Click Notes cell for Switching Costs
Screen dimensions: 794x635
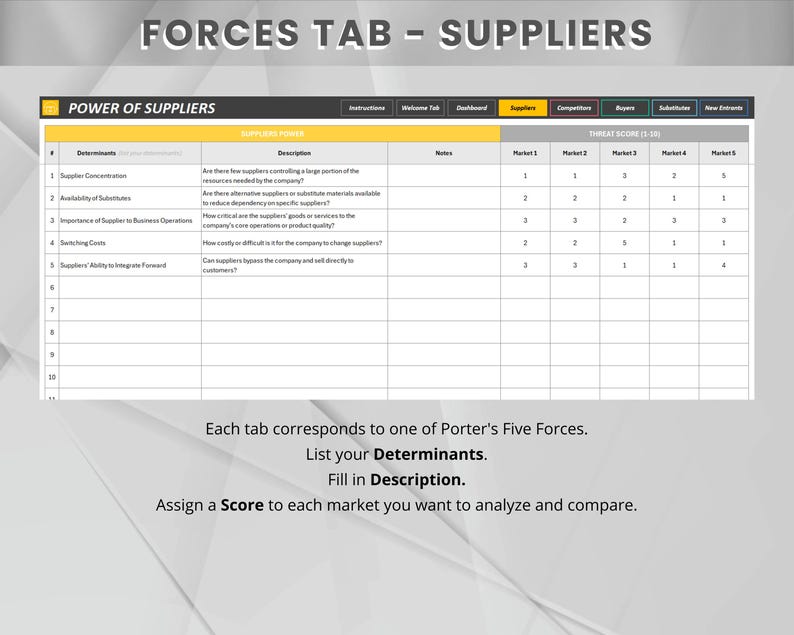(444, 243)
